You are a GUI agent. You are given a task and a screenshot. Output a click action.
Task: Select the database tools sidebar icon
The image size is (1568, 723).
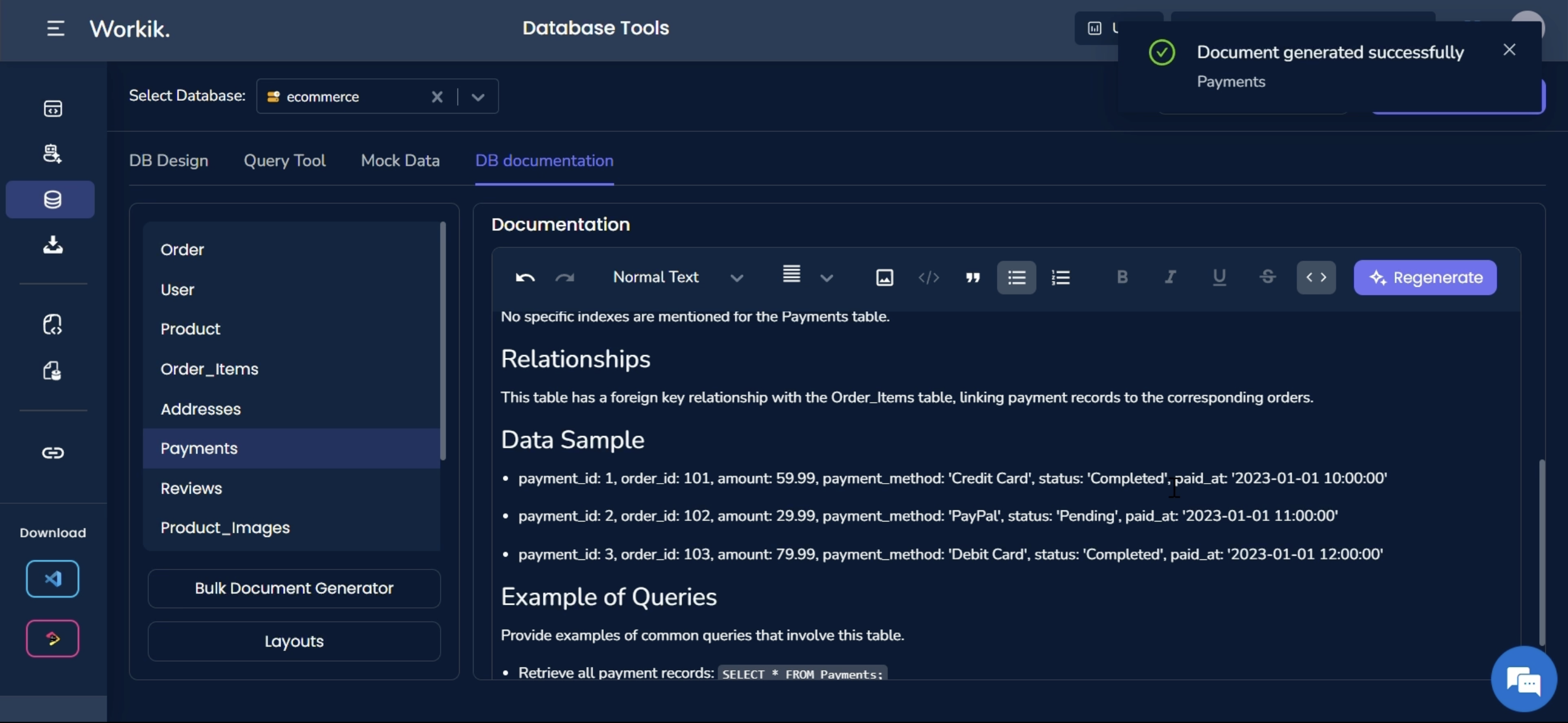(x=51, y=199)
